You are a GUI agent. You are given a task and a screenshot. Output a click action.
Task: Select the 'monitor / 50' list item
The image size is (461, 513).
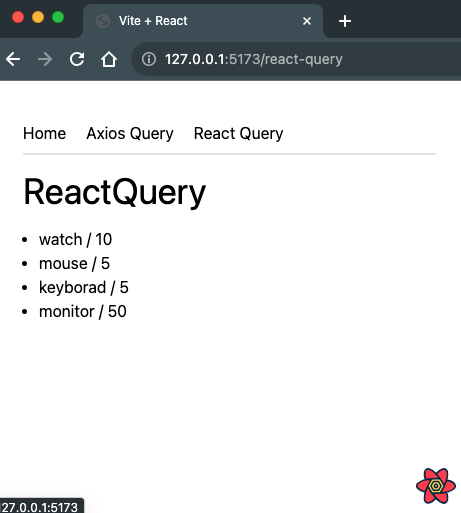[x=83, y=311]
